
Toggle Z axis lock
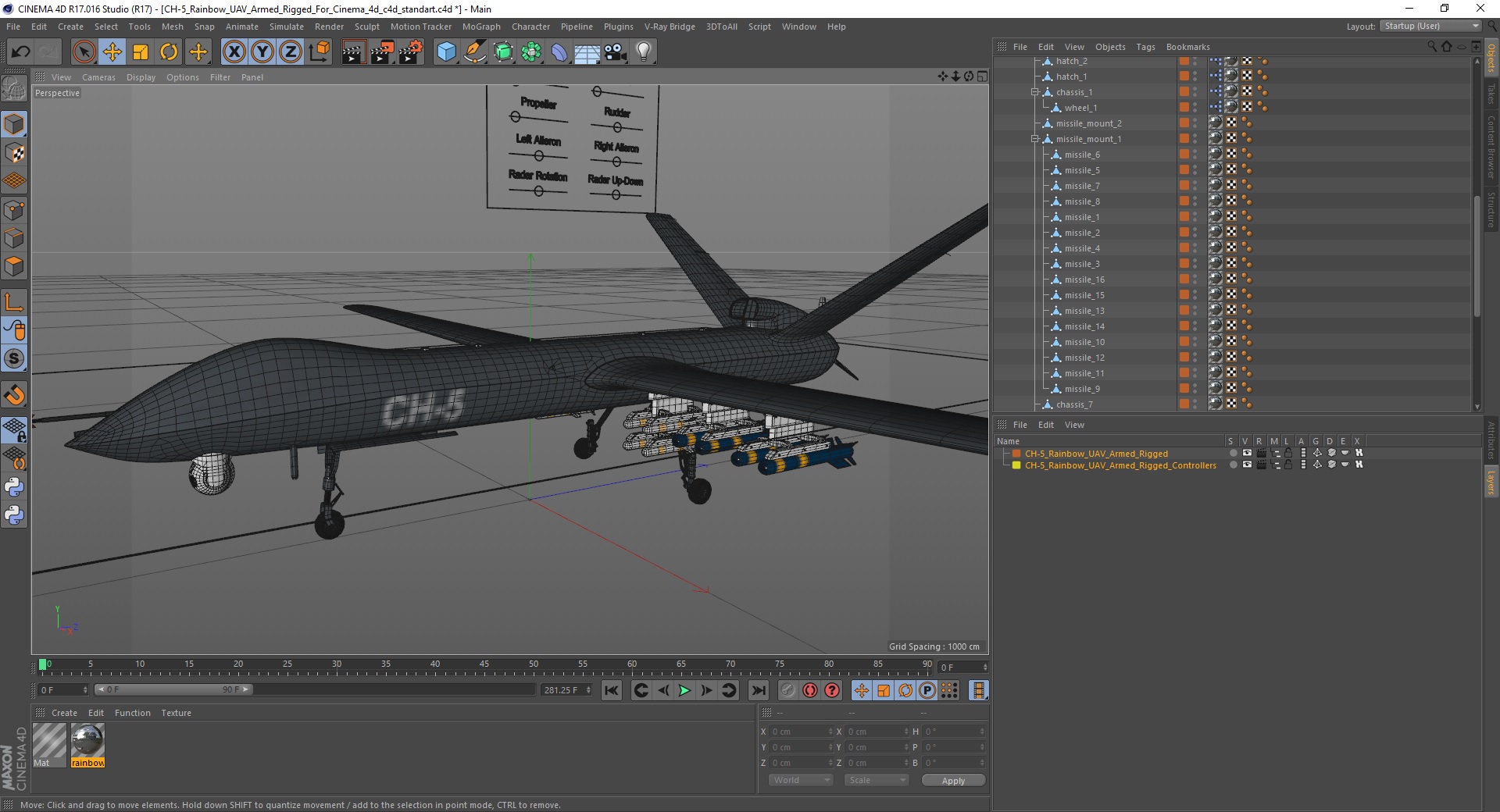tap(291, 52)
